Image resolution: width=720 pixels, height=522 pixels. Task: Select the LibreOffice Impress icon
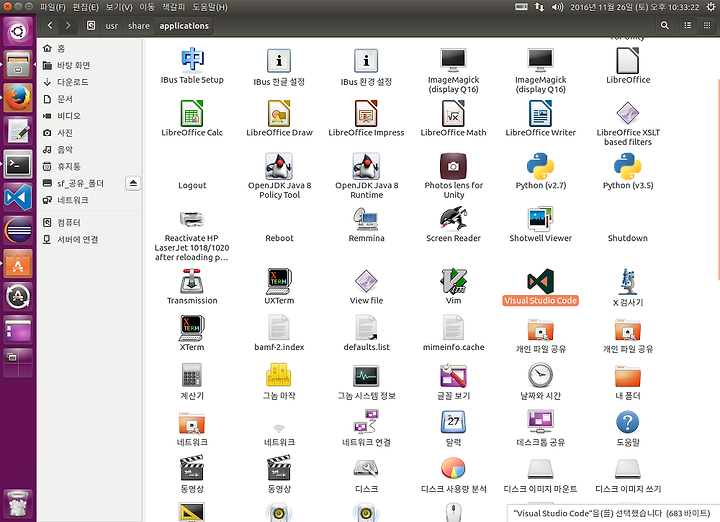pyautogui.click(x=366, y=113)
